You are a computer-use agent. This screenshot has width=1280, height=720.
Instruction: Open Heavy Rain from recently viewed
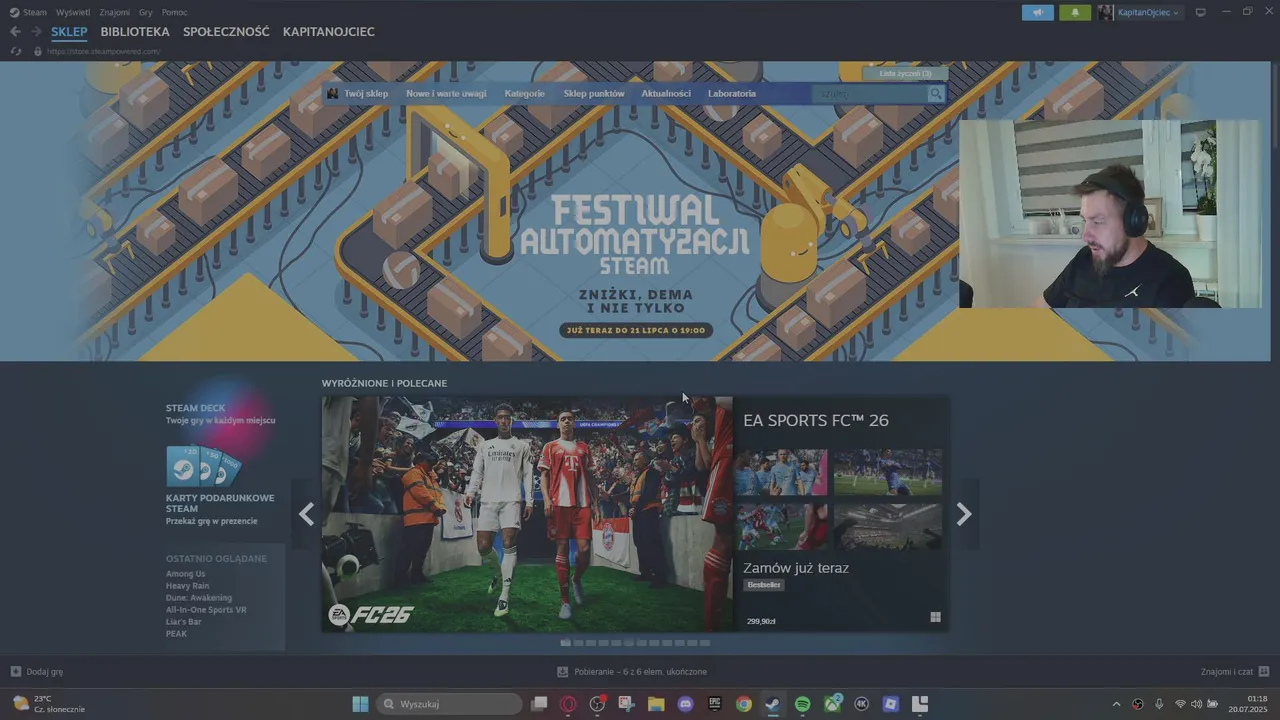pyautogui.click(x=187, y=586)
